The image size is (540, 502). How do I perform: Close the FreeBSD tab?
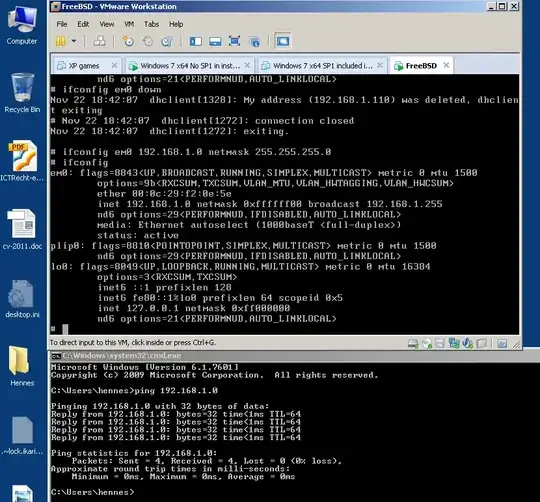[x=446, y=65]
